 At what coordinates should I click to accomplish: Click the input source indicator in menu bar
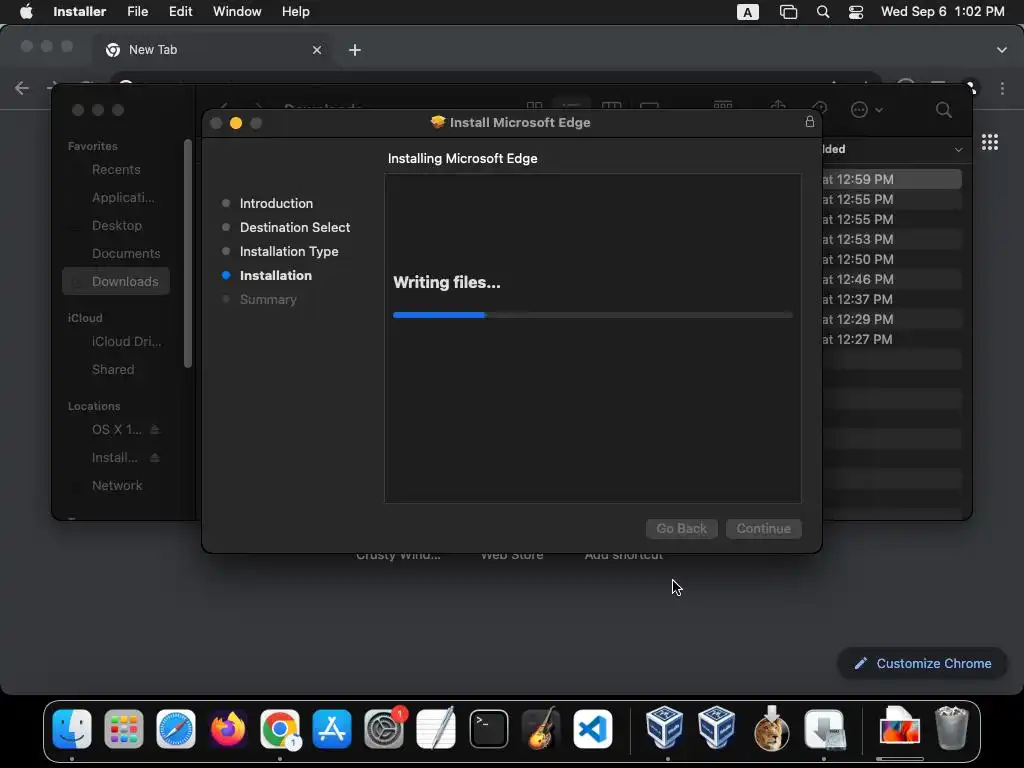point(748,12)
